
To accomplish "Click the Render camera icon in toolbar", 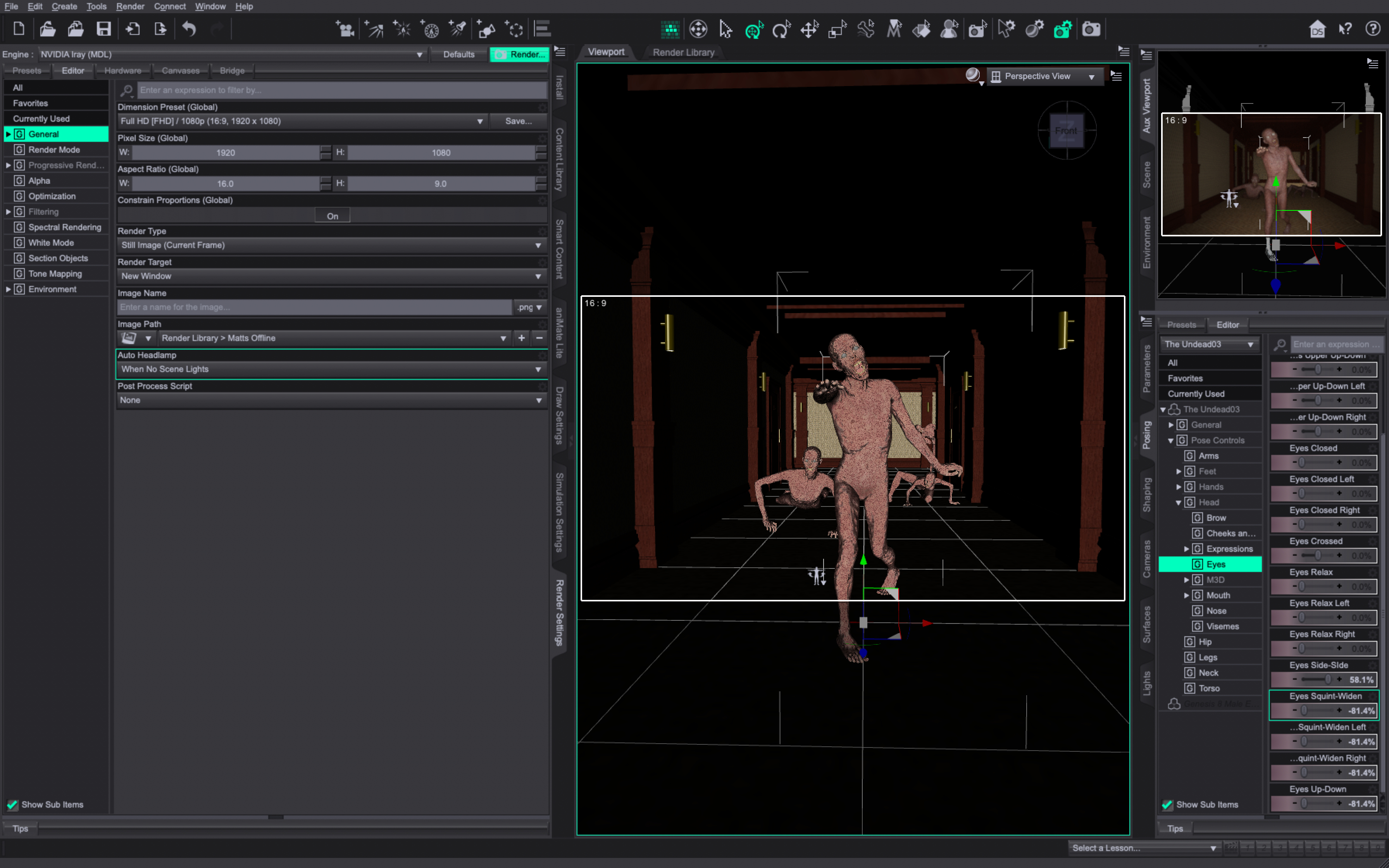I will (1091, 29).
